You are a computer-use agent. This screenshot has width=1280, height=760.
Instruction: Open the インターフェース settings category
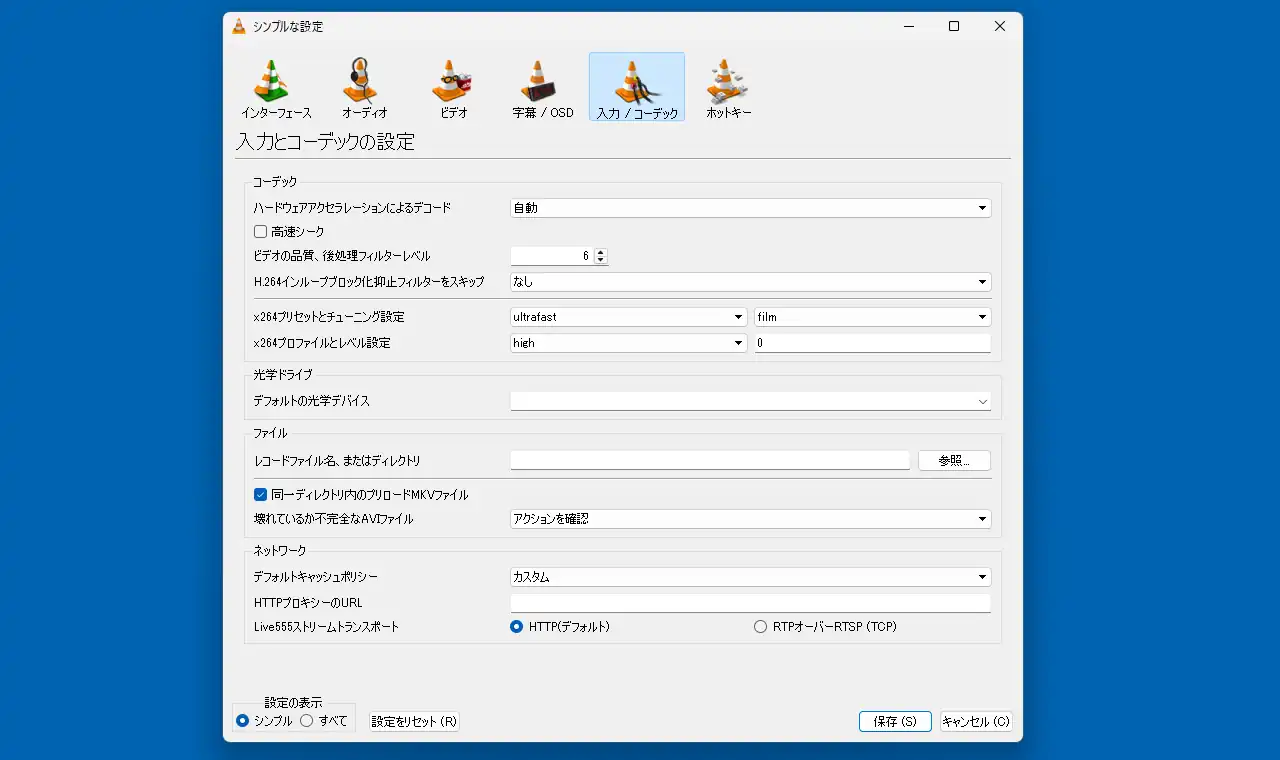276,87
